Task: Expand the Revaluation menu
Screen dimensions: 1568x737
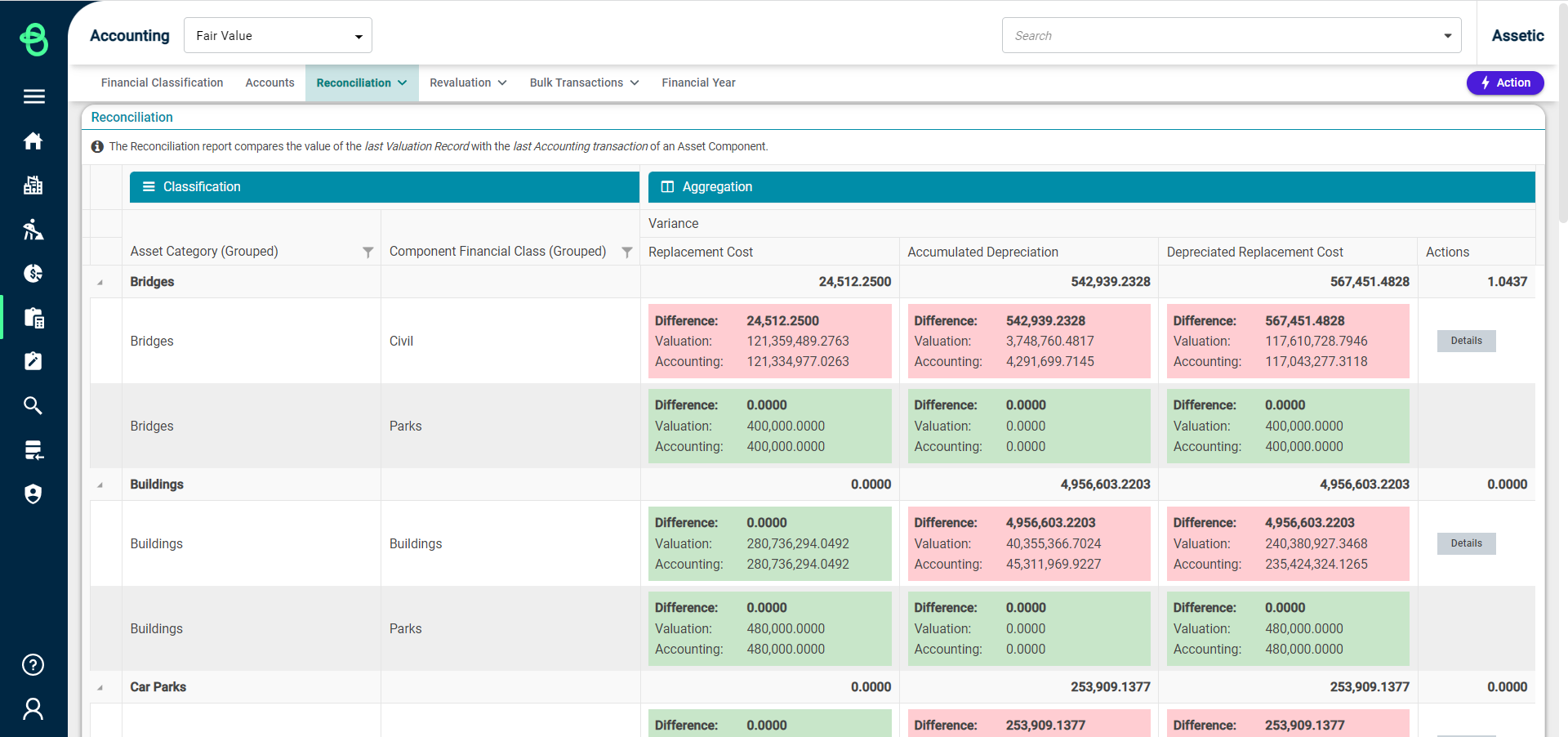Action: point(468,83)
